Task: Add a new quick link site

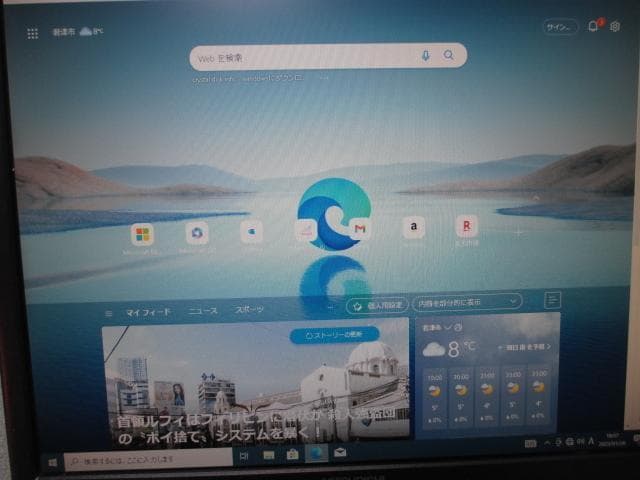Action: (x=519, y=232)
